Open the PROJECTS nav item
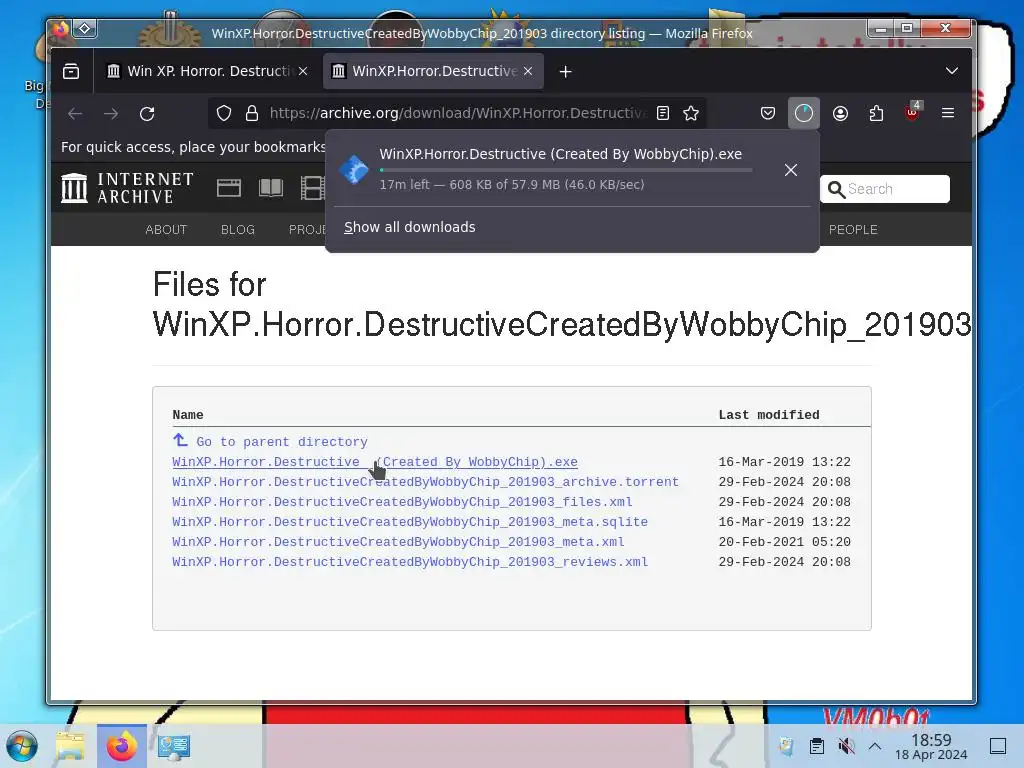1024x768 pixels. (307, 230)
